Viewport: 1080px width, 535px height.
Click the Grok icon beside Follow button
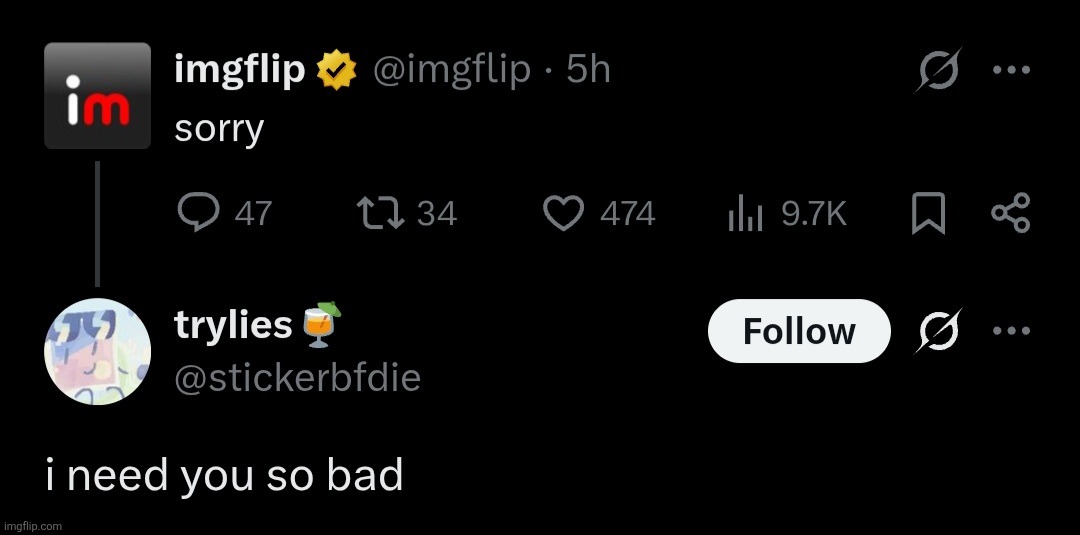click(938, 331)
